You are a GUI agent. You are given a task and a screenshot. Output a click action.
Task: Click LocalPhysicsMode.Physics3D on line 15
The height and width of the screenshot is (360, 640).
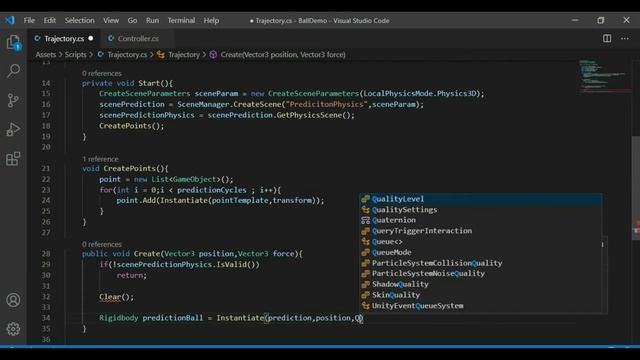[420, 93]
